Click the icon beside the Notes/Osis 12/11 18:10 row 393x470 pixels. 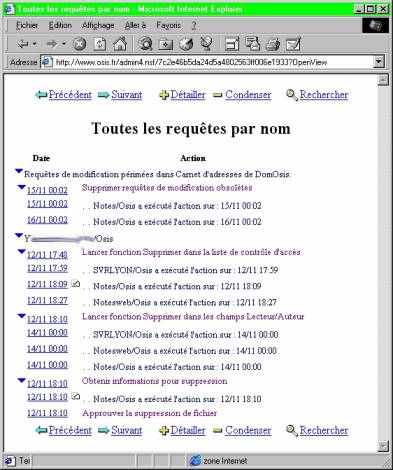tap(76, 396)
